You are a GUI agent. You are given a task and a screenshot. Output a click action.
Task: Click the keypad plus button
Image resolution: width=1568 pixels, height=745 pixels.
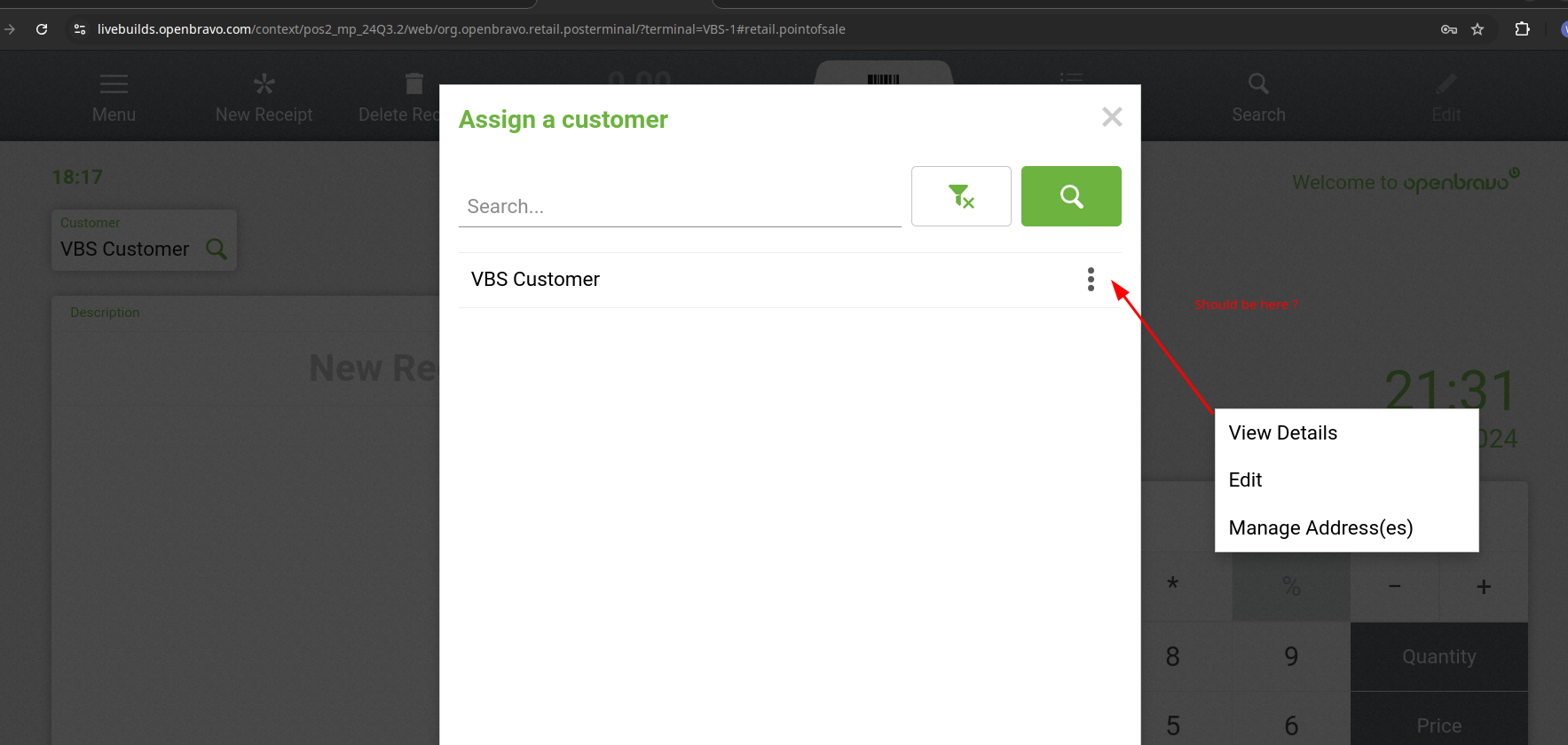(x=1484, y=586)
